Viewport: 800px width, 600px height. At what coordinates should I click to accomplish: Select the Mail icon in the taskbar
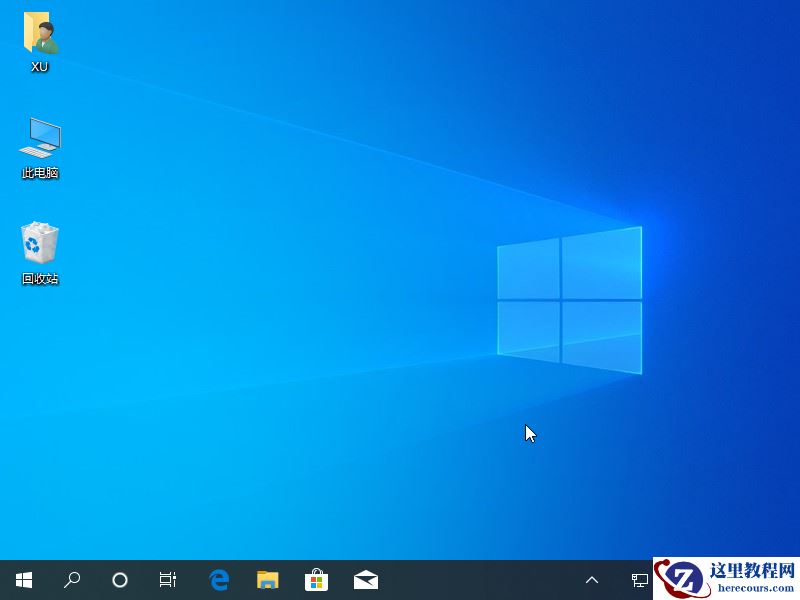[365, 580]
